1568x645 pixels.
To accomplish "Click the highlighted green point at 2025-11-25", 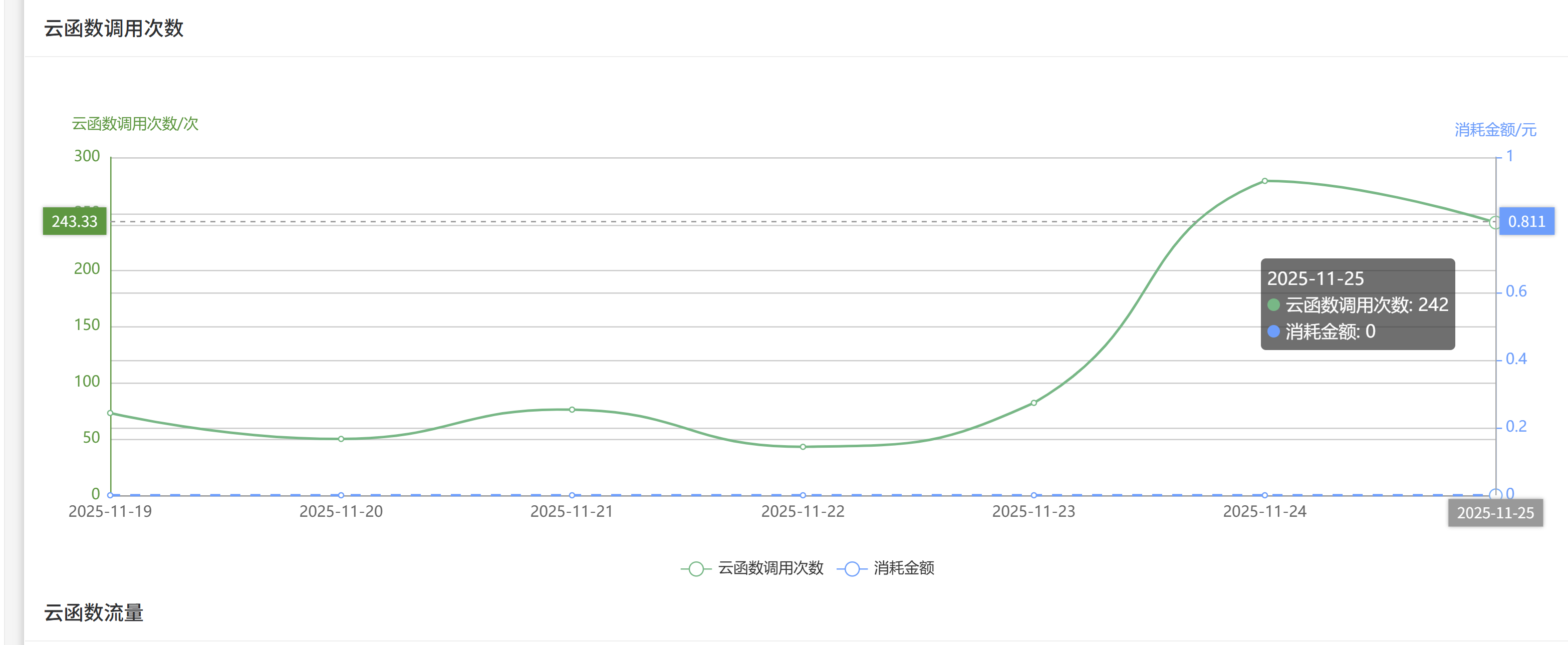I will (x=1494, y=222).
